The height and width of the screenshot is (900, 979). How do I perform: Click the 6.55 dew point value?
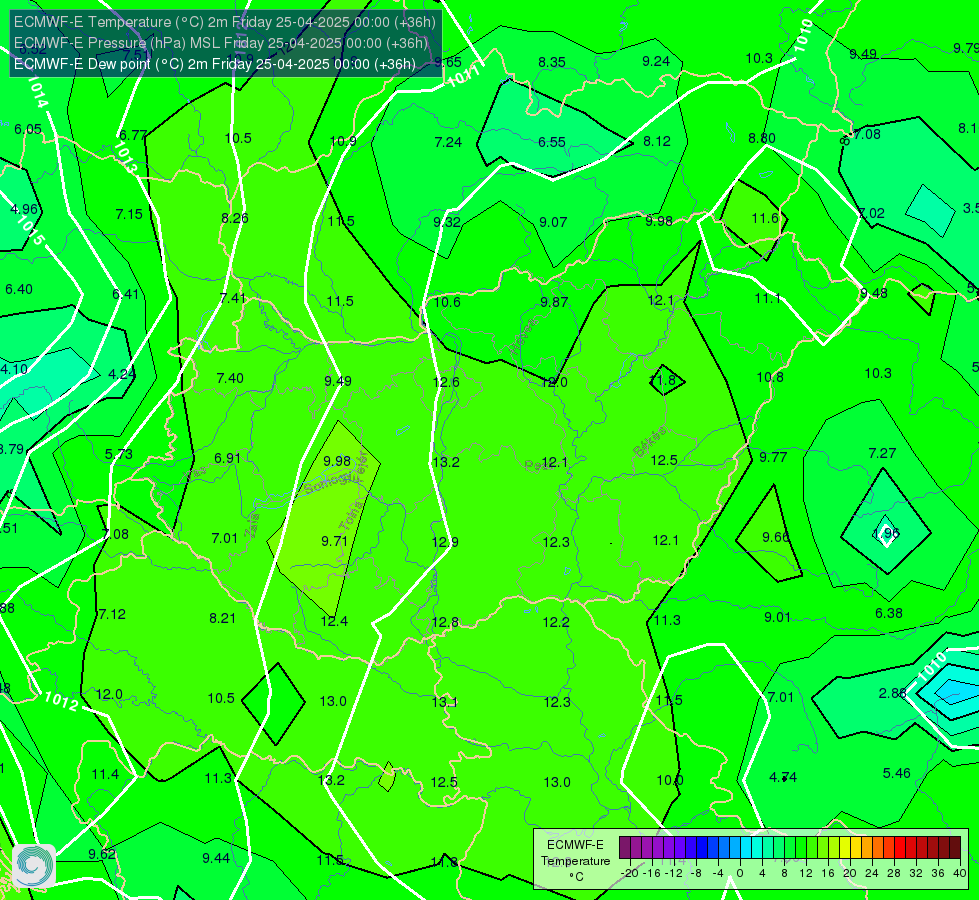[552, 142]
